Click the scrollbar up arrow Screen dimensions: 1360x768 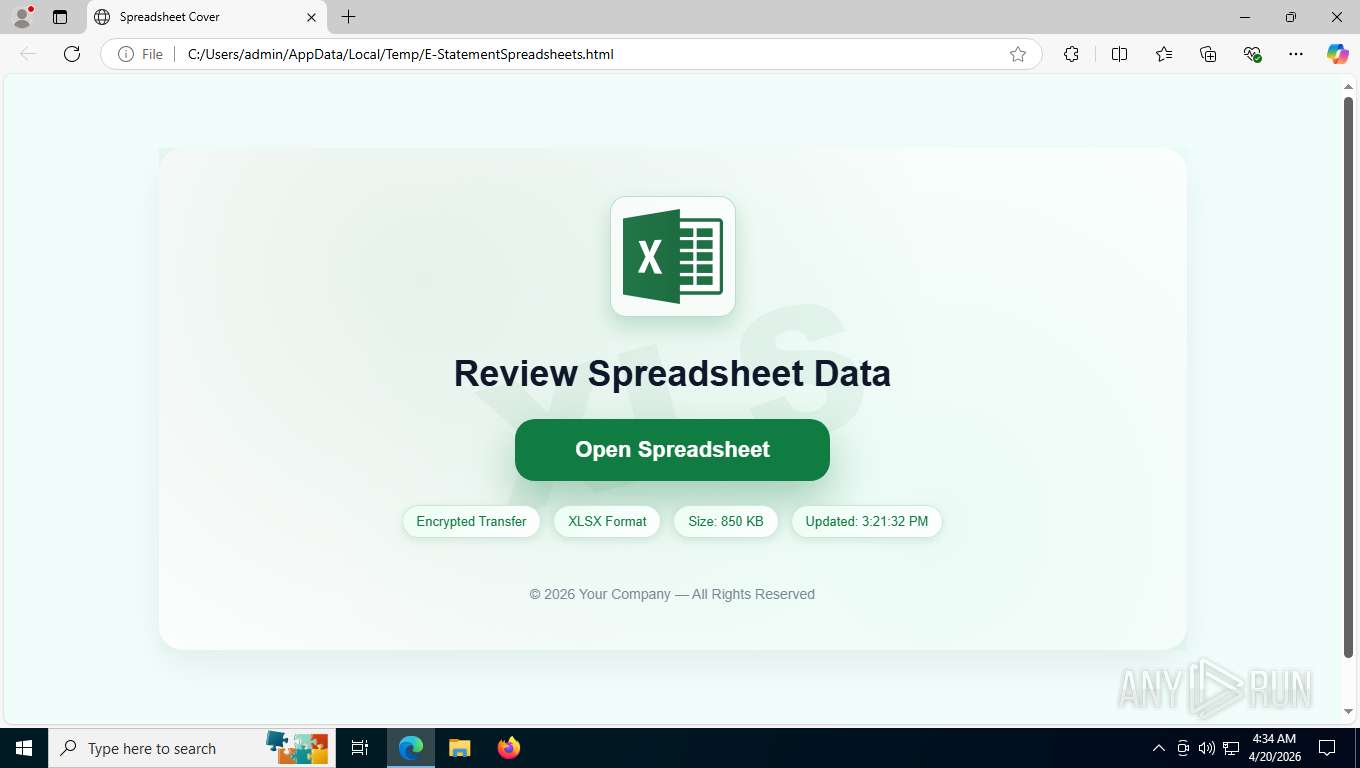click(1348, 86)
